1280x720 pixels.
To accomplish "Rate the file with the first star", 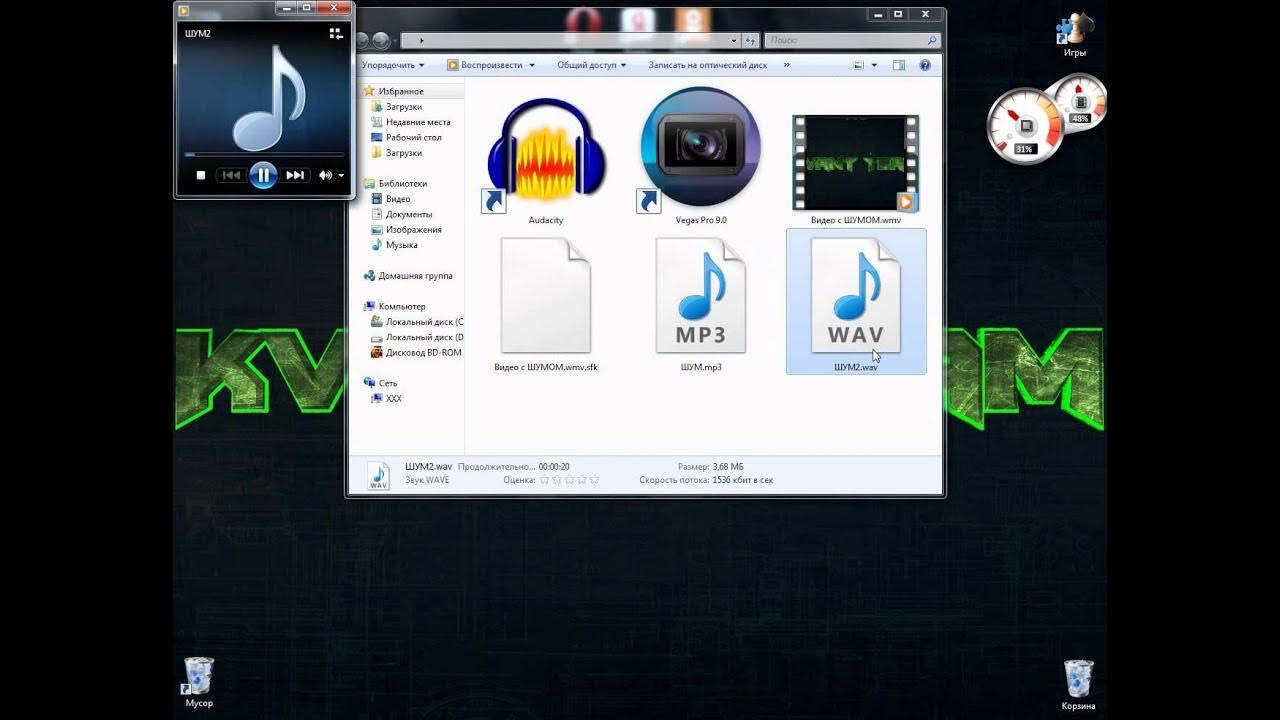I will 545,480.
